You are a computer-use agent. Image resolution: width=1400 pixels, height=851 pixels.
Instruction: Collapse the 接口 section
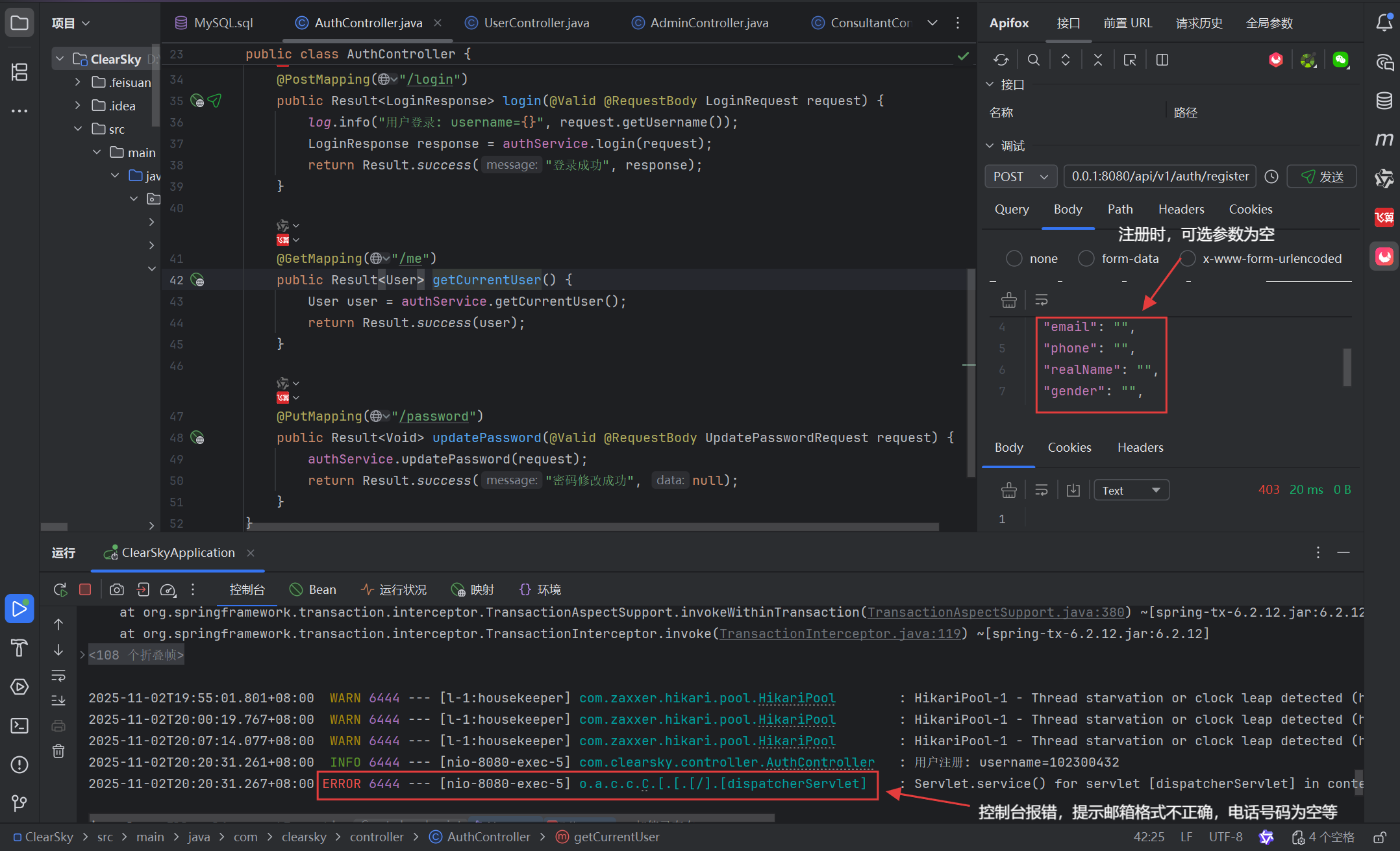[990, 84]
